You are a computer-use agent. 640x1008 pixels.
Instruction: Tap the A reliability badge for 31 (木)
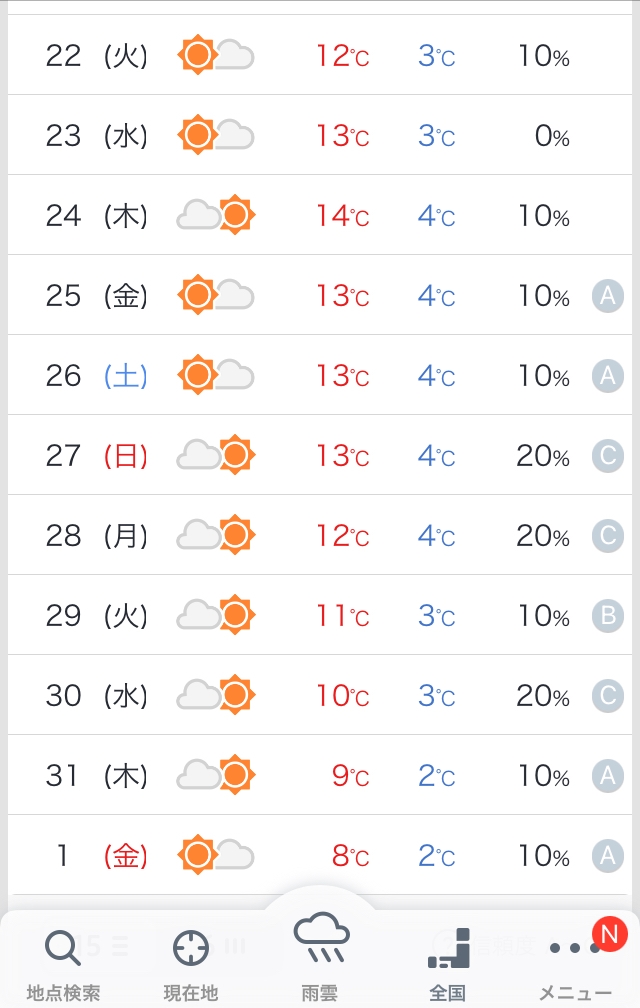(x=608, y=776)
